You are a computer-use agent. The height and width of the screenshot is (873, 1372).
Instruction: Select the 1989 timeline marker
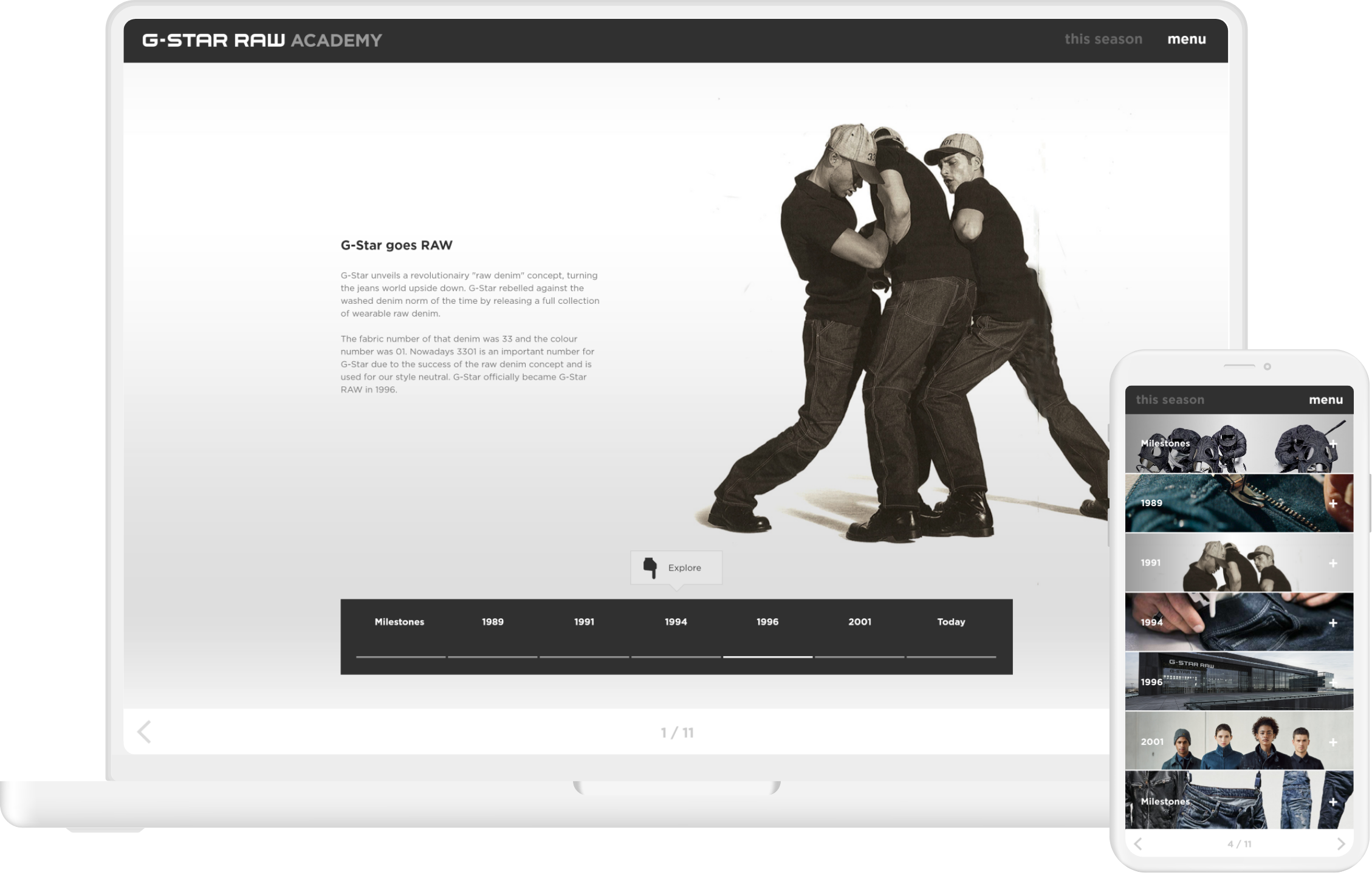(492, 621)
